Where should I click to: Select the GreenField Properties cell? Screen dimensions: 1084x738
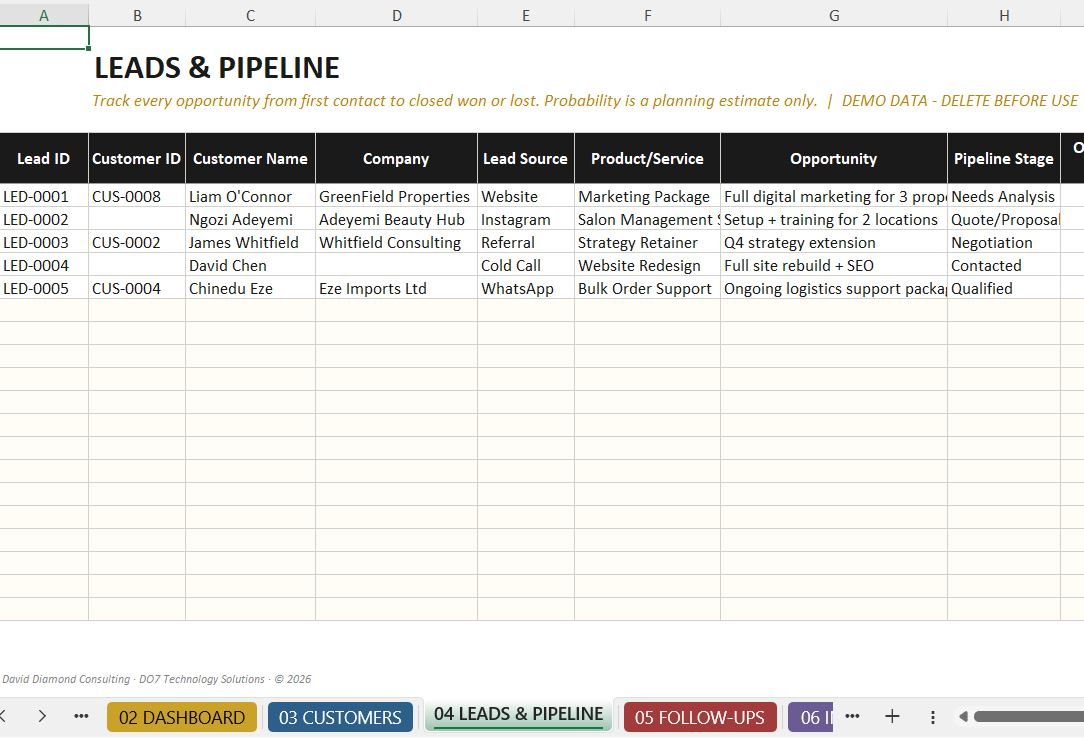click(396, 196)
